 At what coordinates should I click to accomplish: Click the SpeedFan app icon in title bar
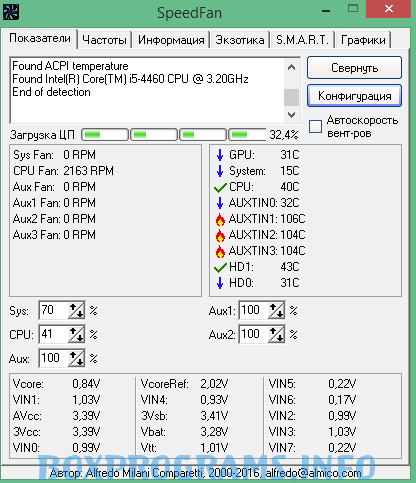(11, 12)
